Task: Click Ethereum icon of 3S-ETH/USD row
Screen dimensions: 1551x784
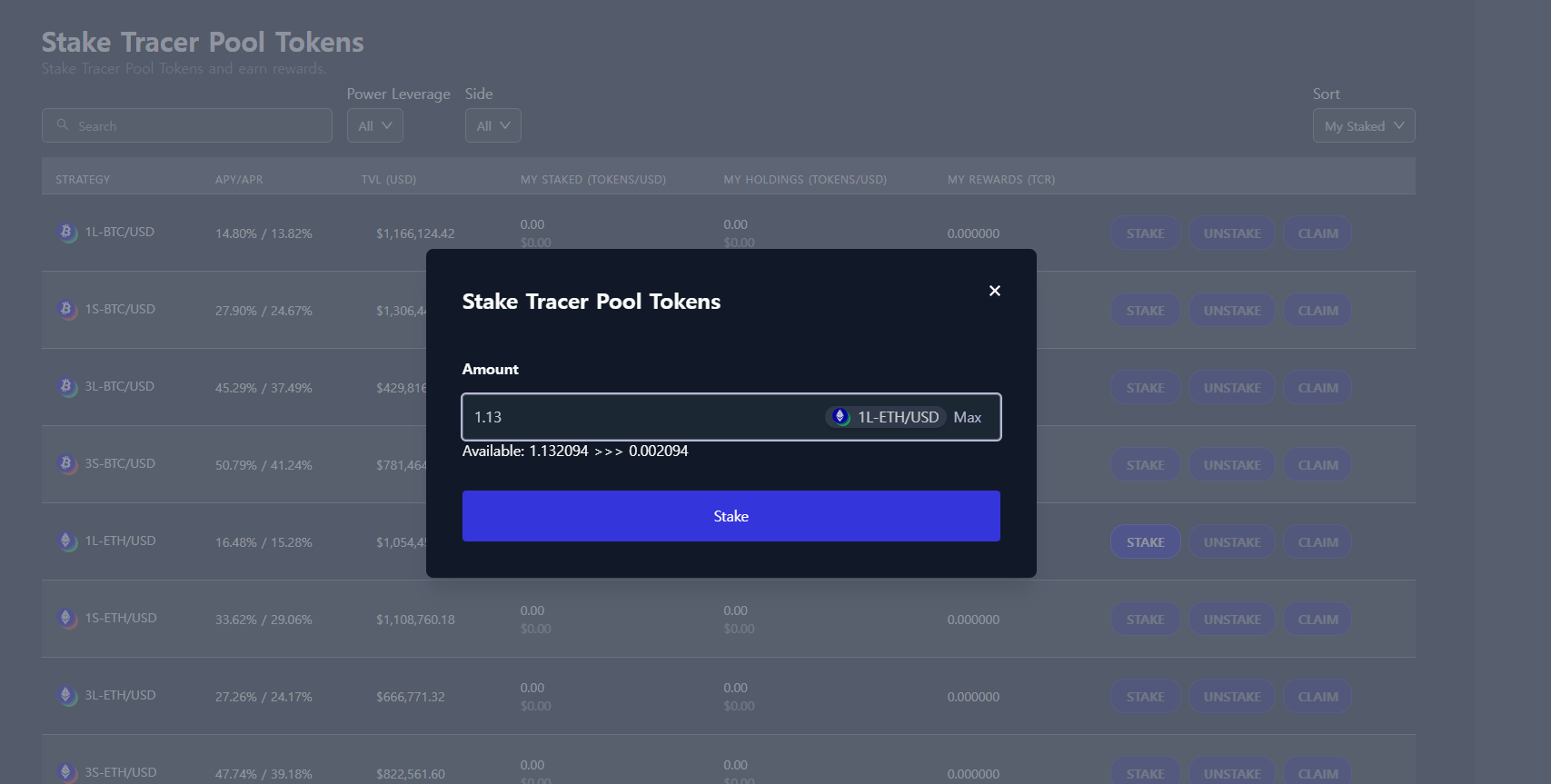Action: (66, 773)
